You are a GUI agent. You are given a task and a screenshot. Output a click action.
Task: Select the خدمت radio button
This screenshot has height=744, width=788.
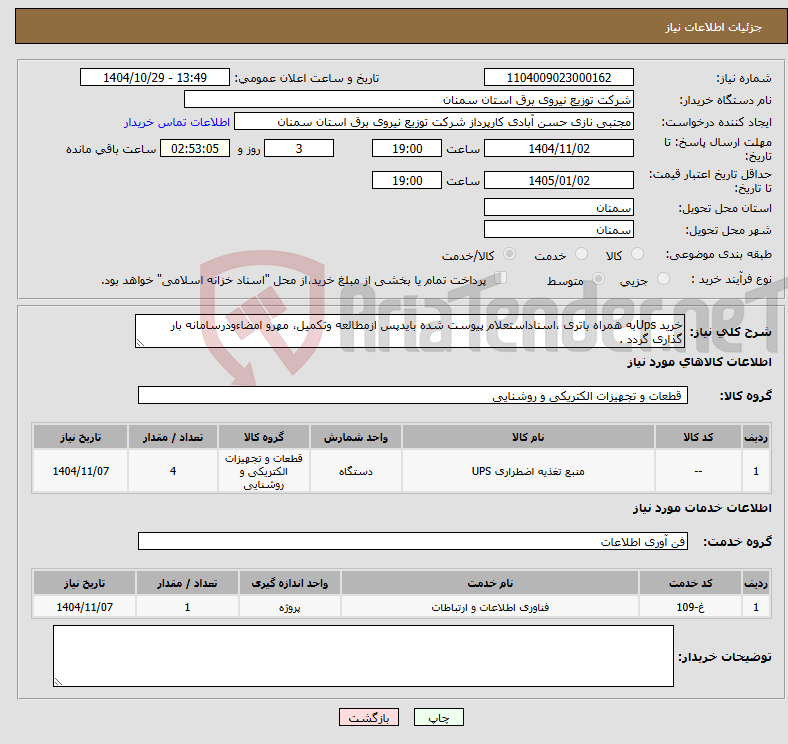coord(581,254)
